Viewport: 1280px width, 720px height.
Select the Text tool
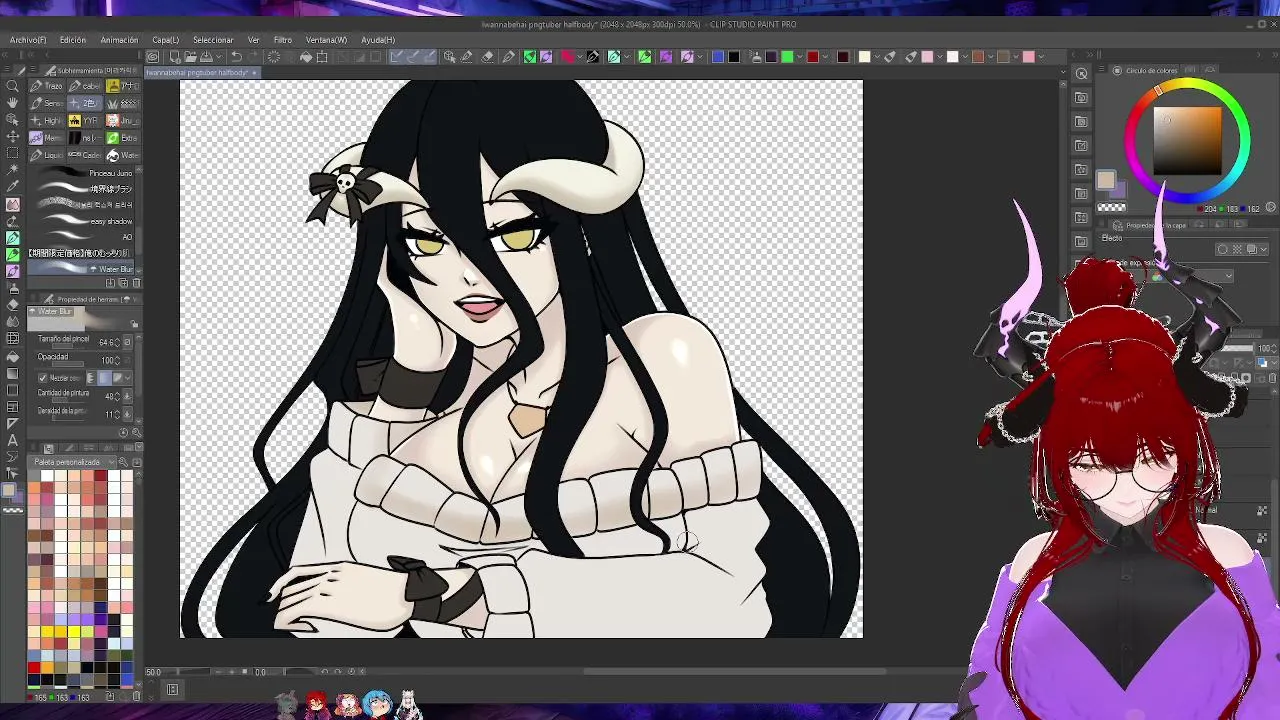[x=12, y=440]
